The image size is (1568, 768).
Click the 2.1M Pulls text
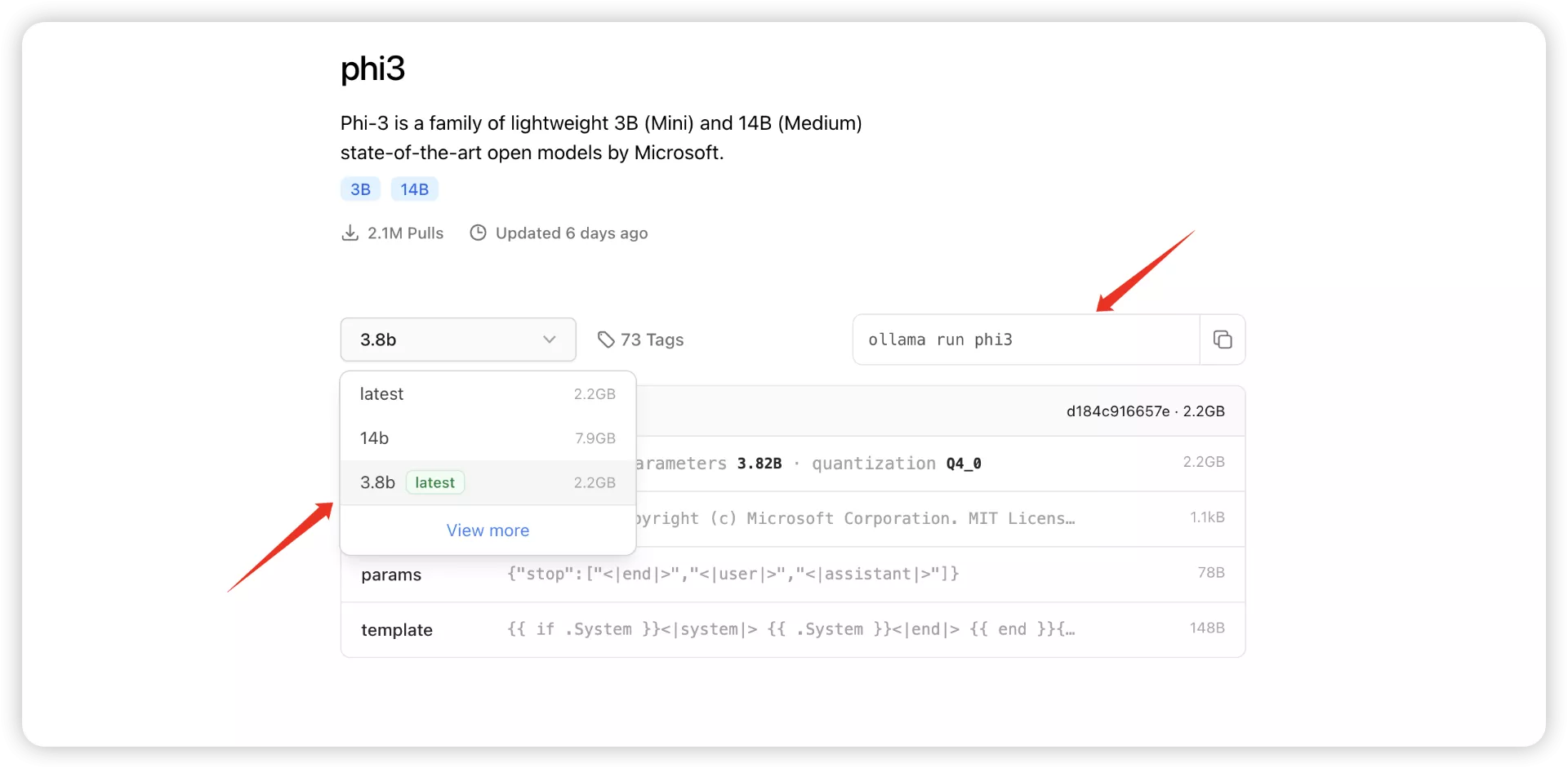coord(405,233)
